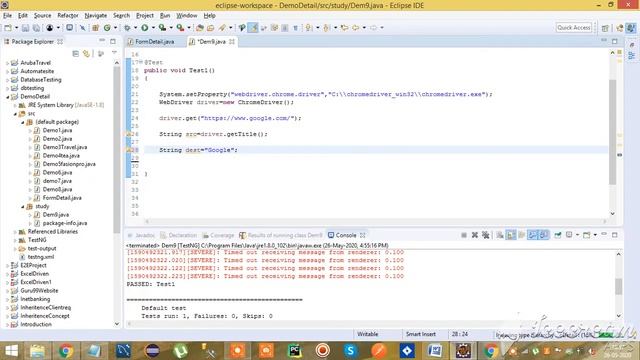The image size is (640, 360).
Task: Select Dem9.java under study package
Action: click(x=56, y=215)
